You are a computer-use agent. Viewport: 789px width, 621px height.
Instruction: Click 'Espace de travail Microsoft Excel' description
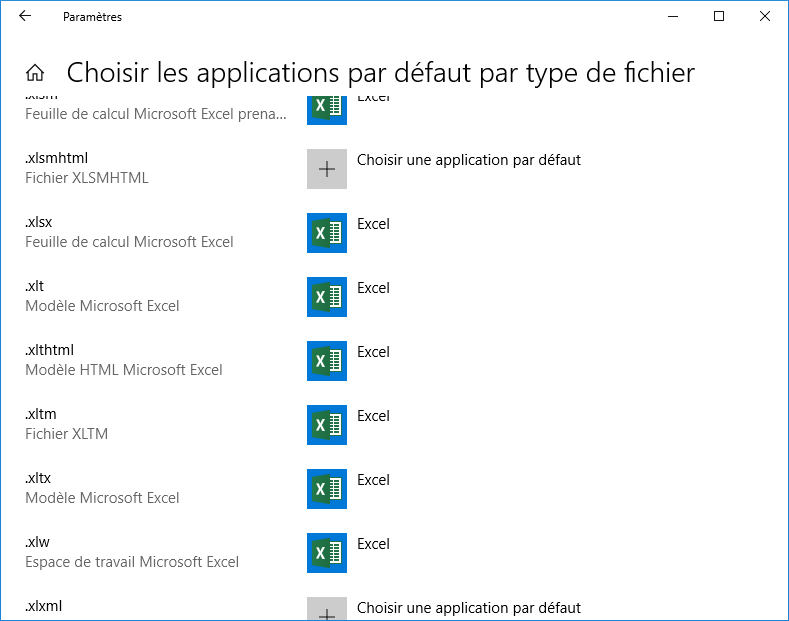(132, 562)
